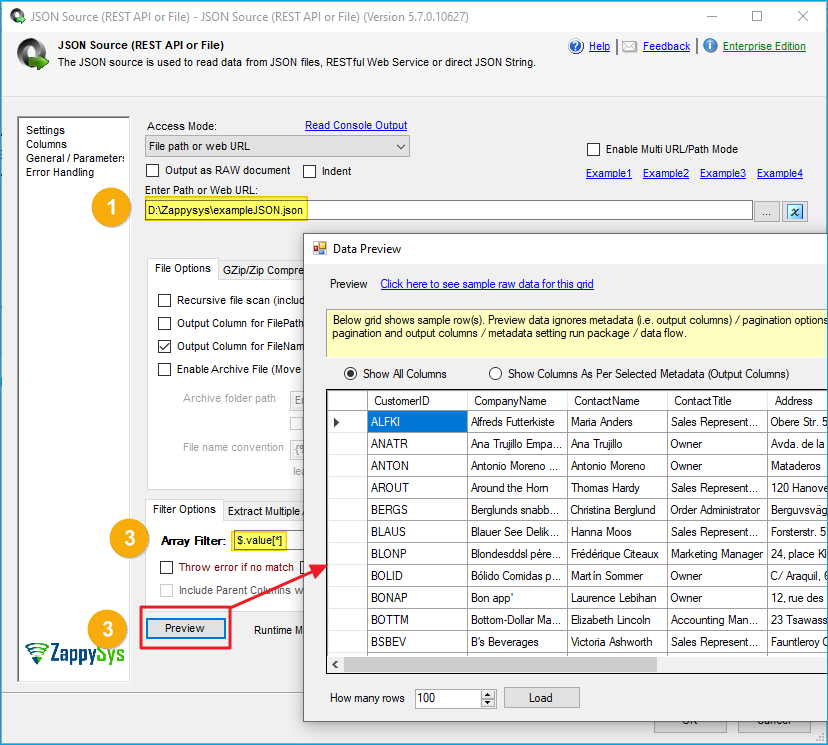The height and width of the screenshot is (745, 828).
Task: Increase the How many rows spinner value
Action: point(488,694)
